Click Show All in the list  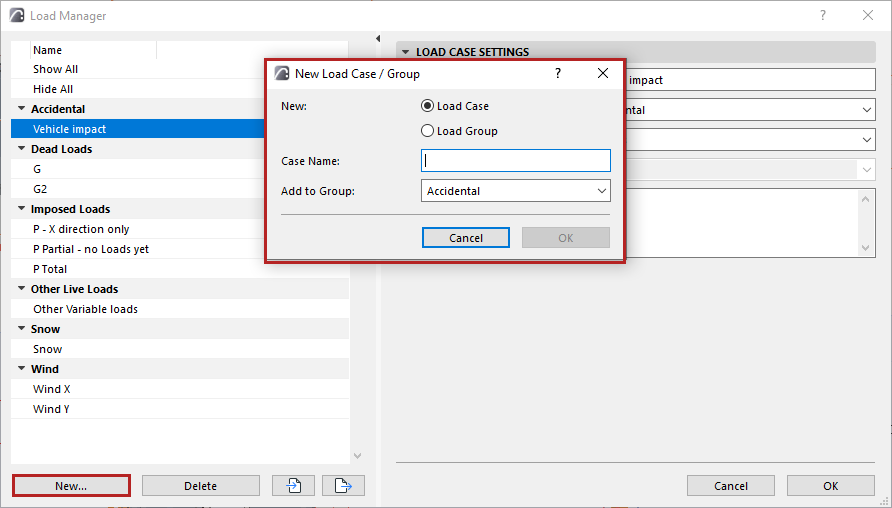tap(55, 69)
